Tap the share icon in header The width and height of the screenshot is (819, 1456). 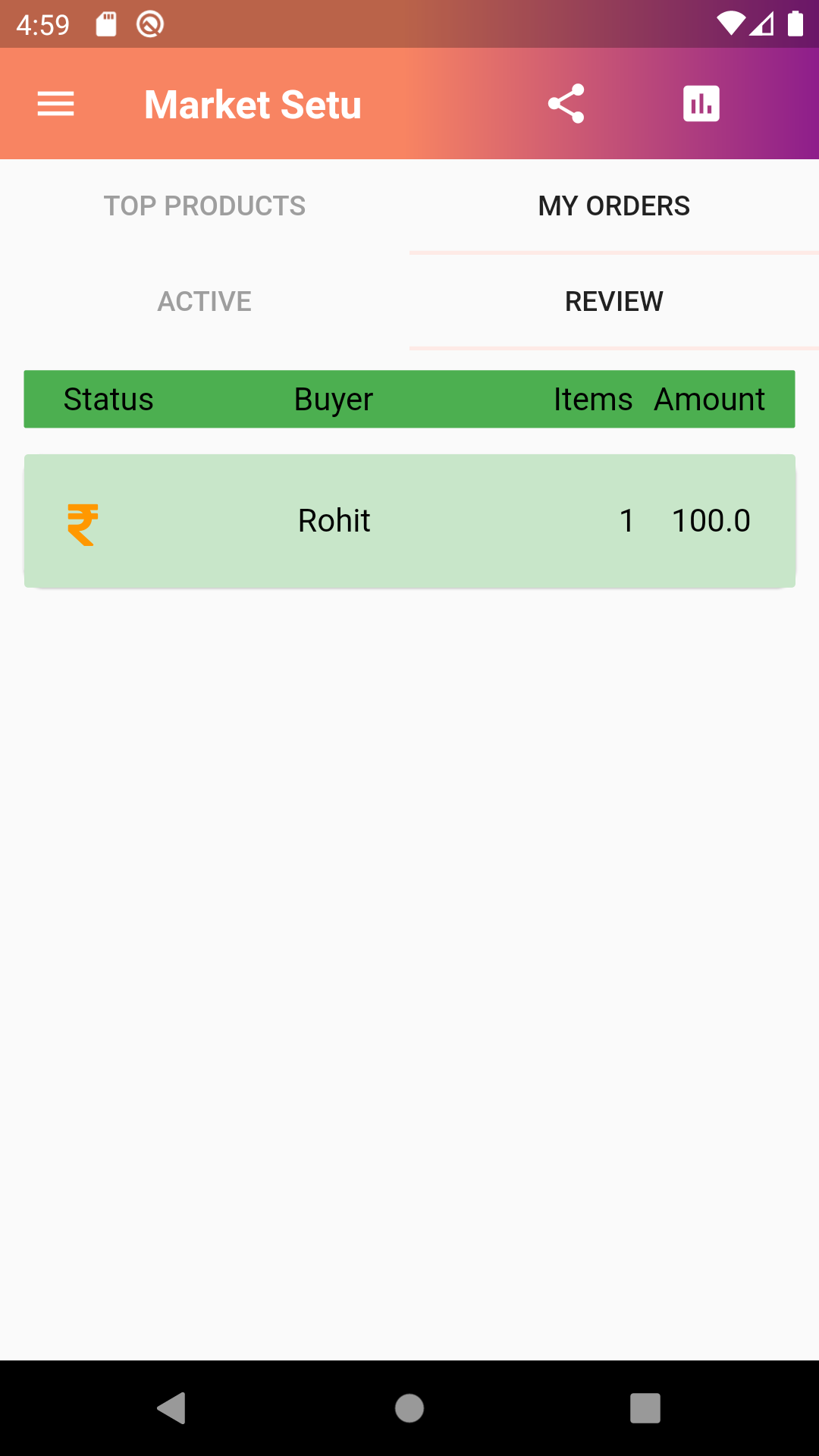click(x=566, y=104)
